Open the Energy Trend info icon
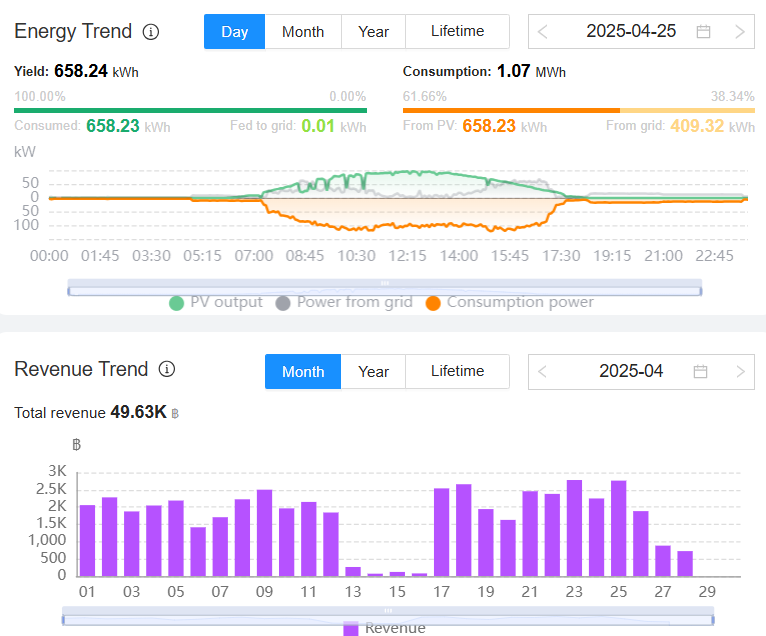 (150, 32)
